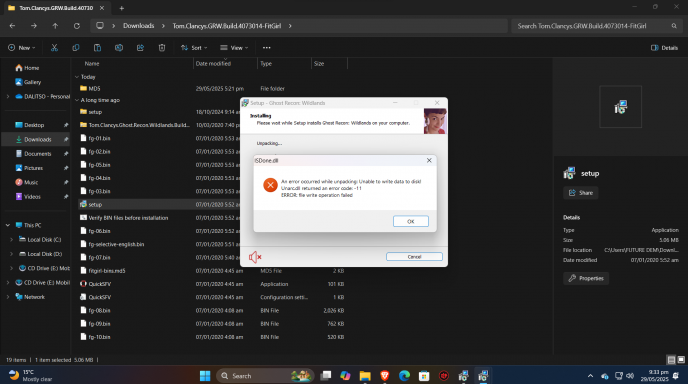688x384 pixels.
Task: Close the ISDone.dll error dialog
Action: [429, 161]
